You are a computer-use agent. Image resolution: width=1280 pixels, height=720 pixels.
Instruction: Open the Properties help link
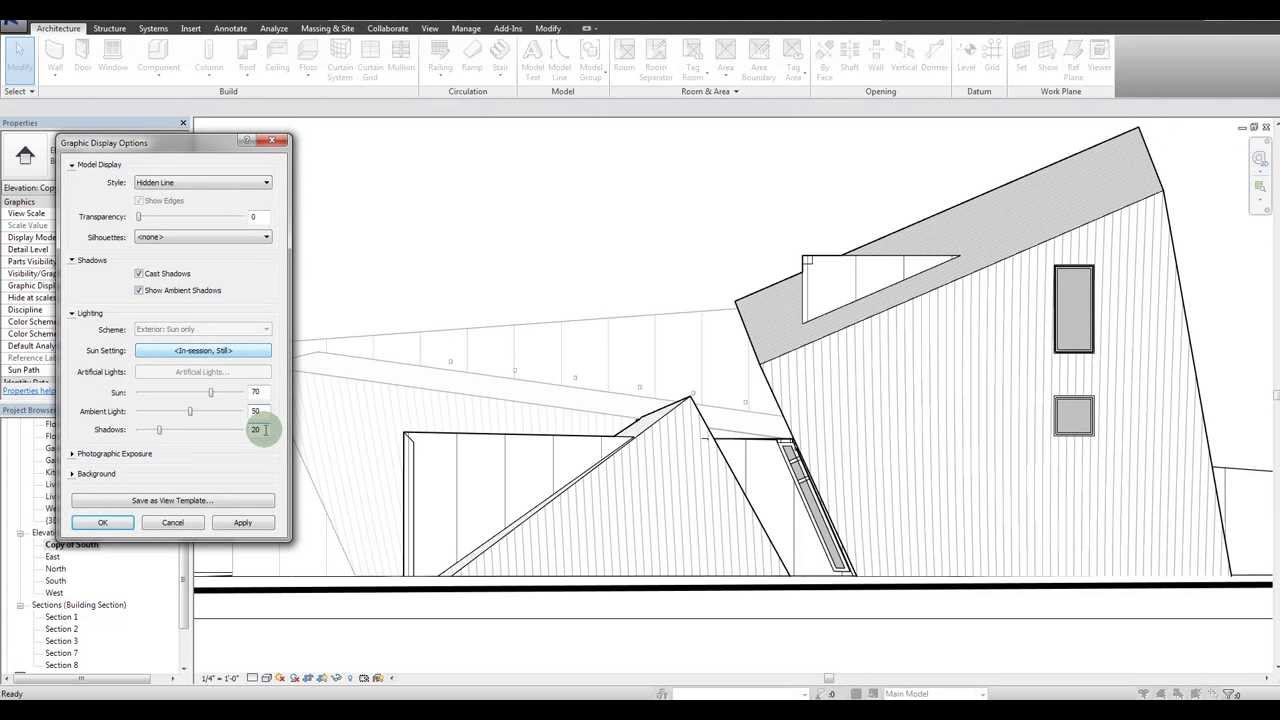pos(27,391)
